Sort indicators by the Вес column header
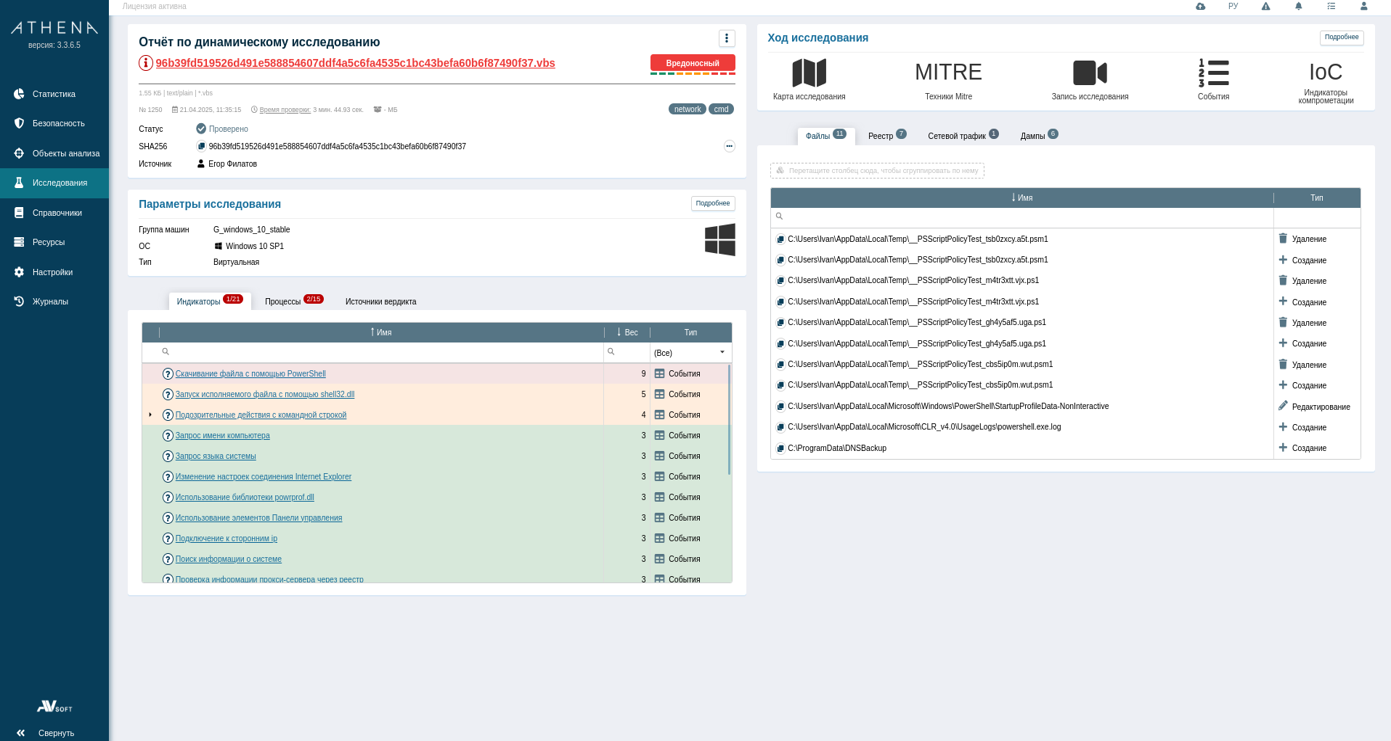Image resolution: width=1391 pixels, height=741 pixels. coord(627,332)
